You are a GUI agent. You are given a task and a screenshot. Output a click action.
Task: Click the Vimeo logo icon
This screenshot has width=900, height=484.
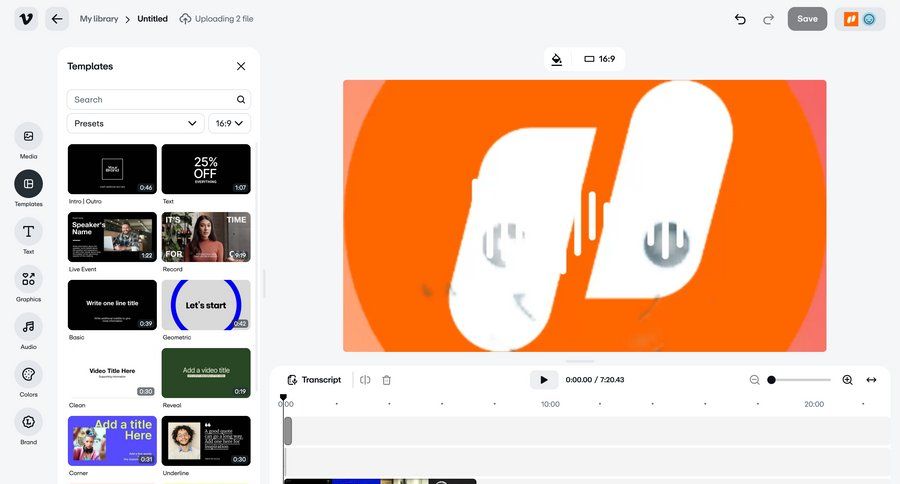(26, 19)
